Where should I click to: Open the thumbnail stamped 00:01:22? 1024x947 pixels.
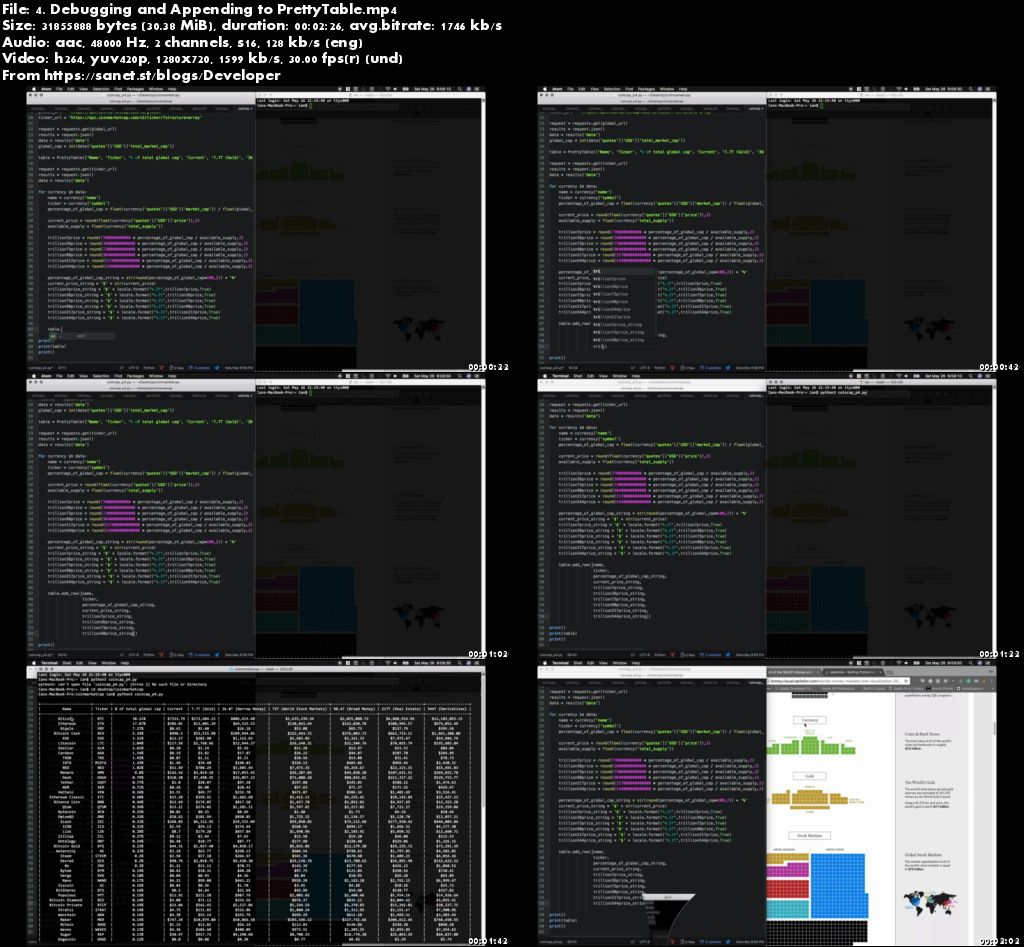(x=767, y=516)
